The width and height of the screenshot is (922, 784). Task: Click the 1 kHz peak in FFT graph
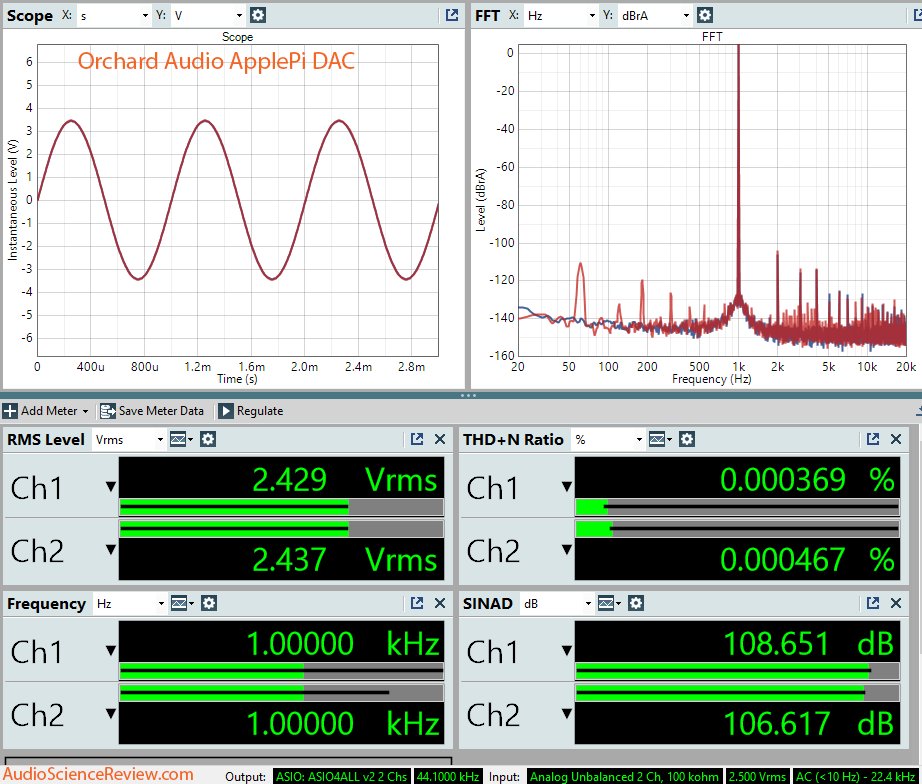tap(739, 176)
